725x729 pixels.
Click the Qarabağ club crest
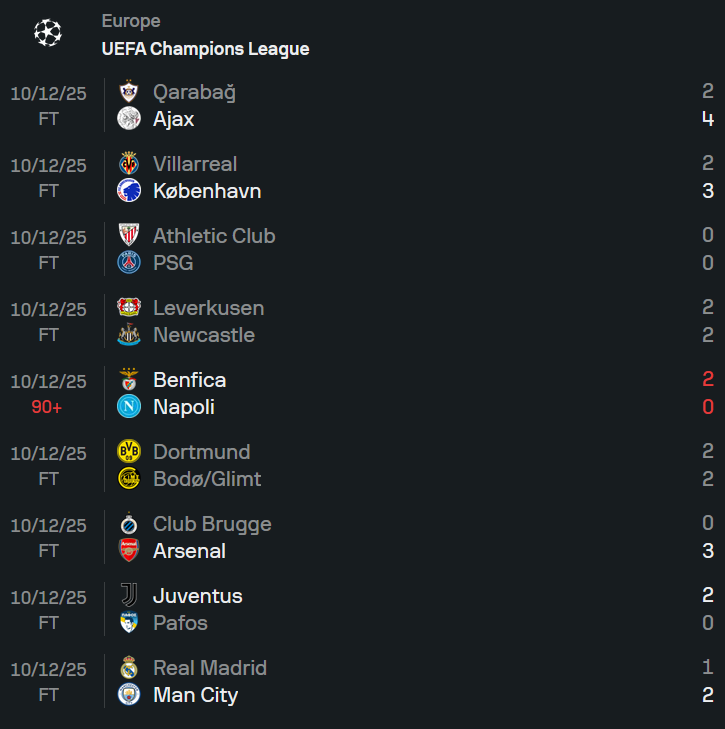point(129,92)
